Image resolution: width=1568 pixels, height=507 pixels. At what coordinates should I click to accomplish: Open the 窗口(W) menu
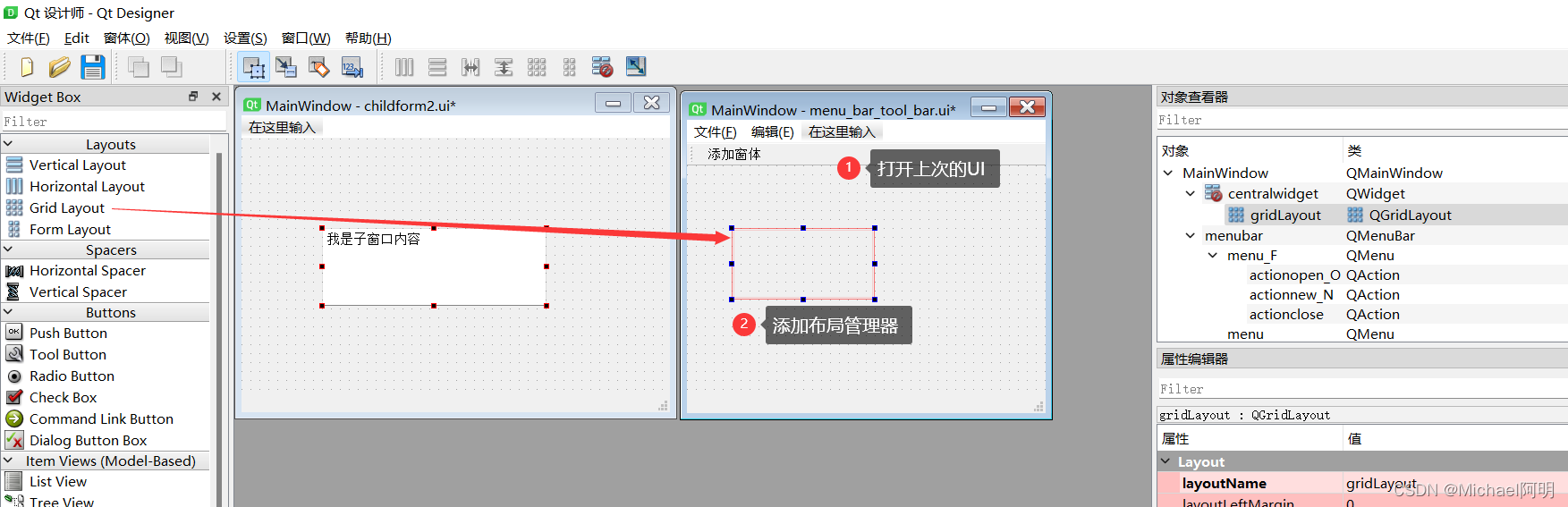306,38
